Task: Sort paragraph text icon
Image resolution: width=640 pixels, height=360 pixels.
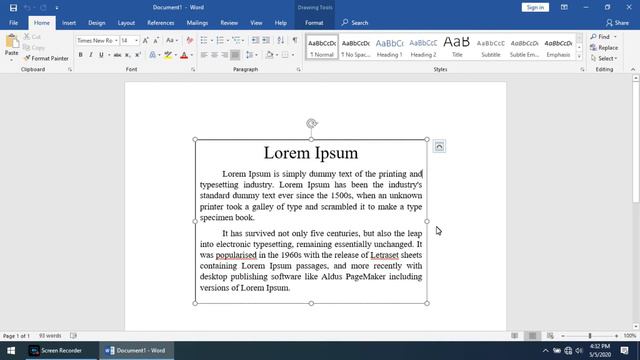Action: [x=280, y=40]
